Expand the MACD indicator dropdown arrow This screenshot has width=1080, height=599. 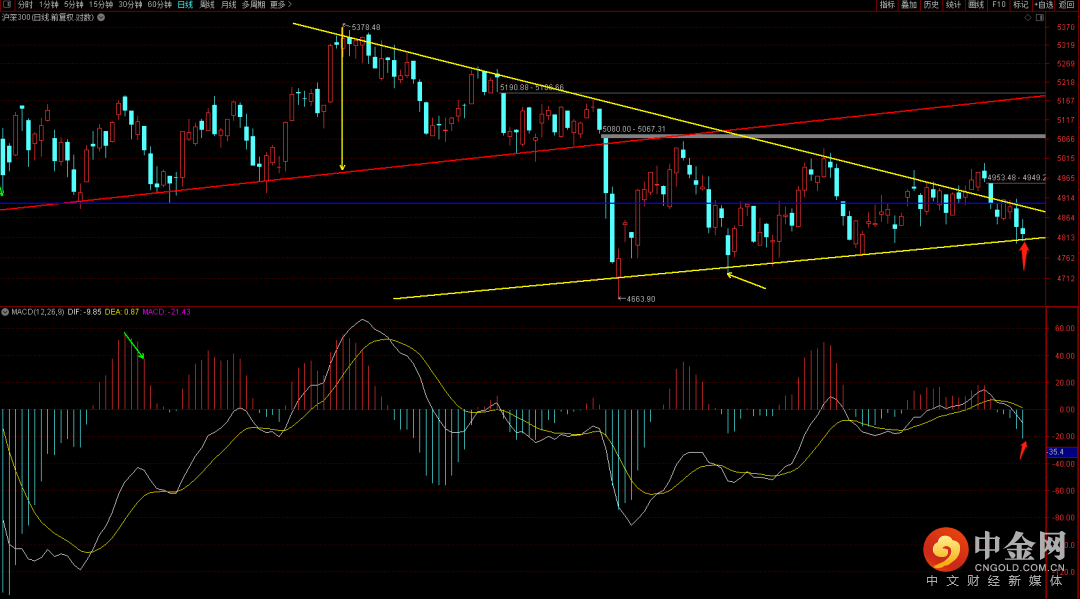click(x=5, y=312)
